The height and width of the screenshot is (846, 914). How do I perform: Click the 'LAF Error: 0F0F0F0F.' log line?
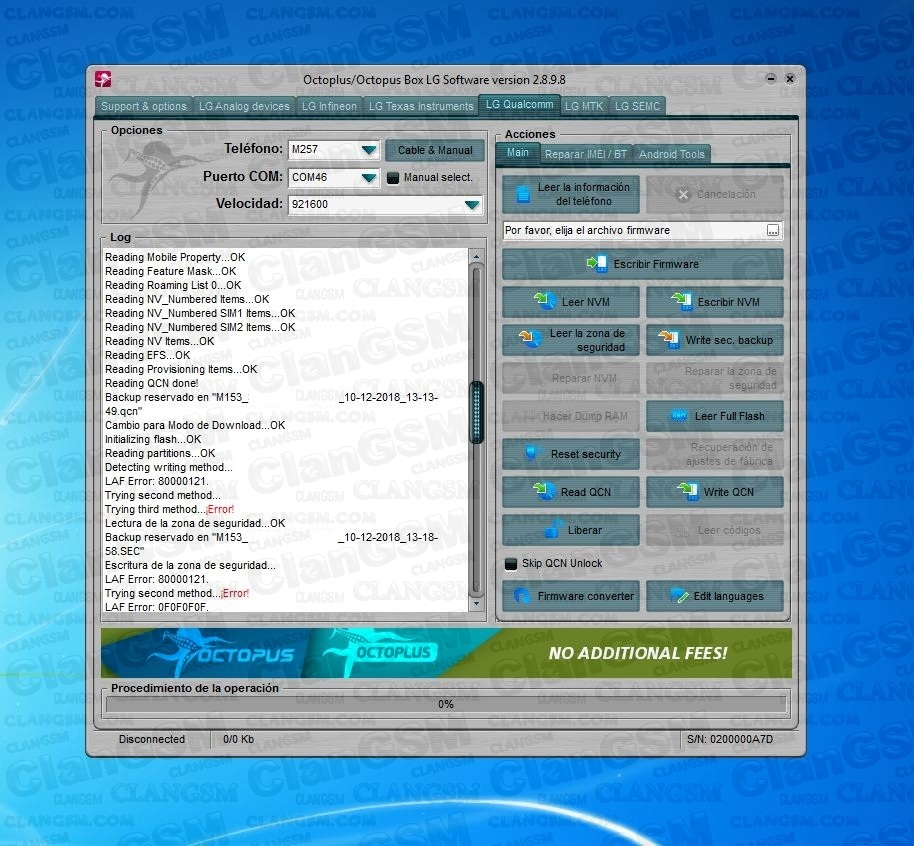(x=156, y=607)
